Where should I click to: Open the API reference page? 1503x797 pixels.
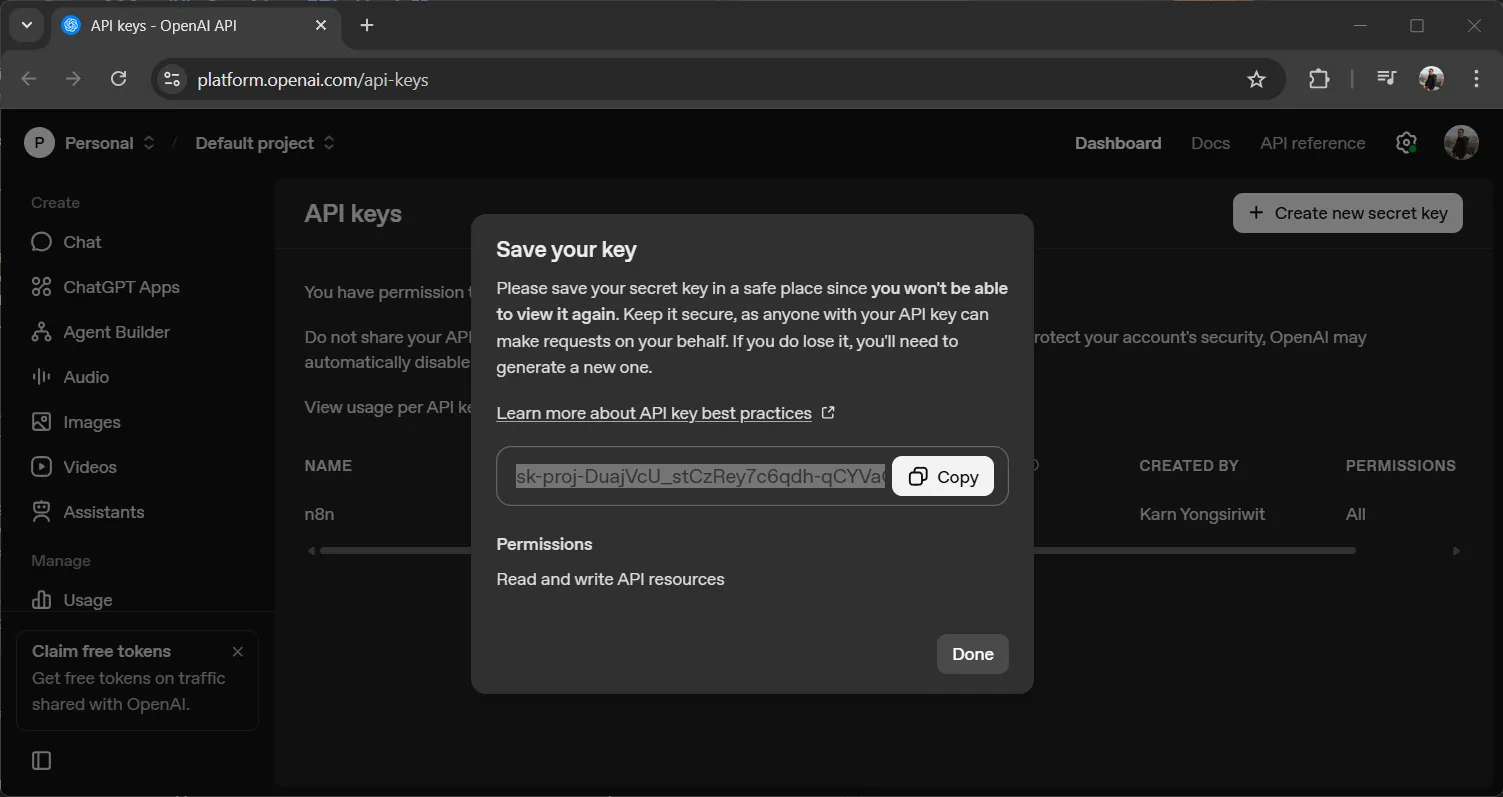(1312, 143)
